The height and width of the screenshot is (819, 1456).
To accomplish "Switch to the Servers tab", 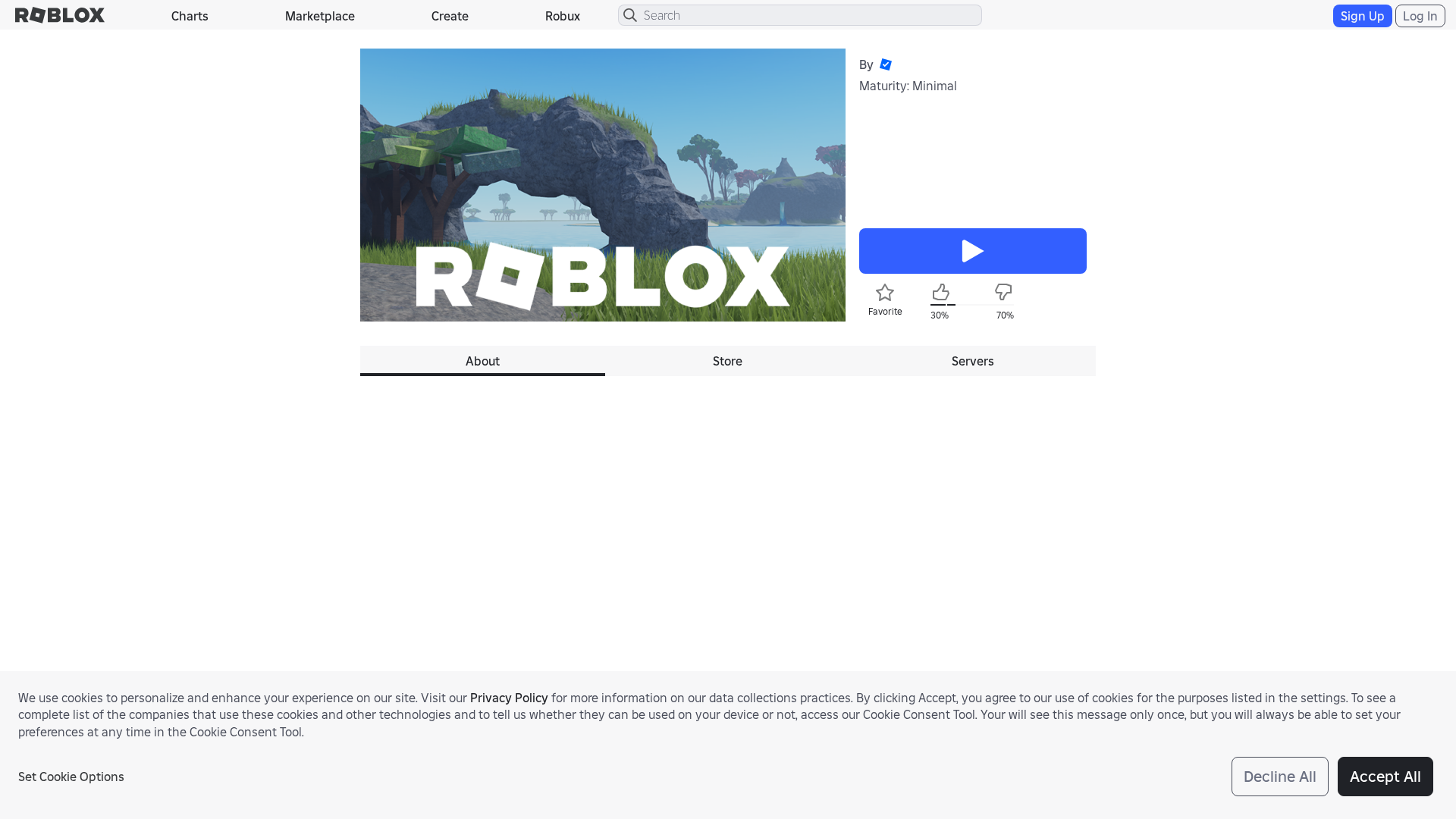I will point(973,361).
